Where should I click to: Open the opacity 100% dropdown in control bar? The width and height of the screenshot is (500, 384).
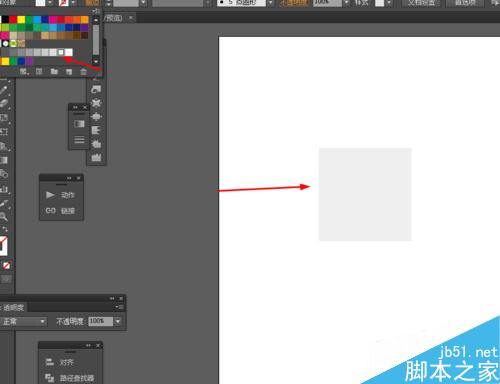tap(346, 3)
